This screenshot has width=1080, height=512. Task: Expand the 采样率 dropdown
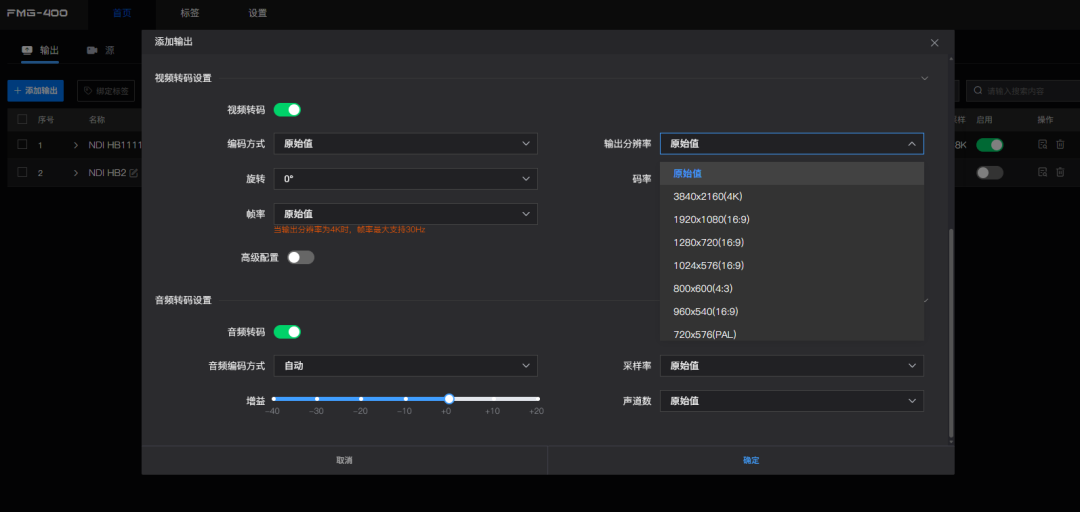pos(791,366)
